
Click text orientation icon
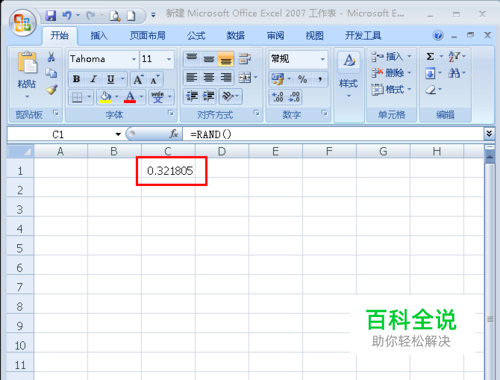(228, 96)
